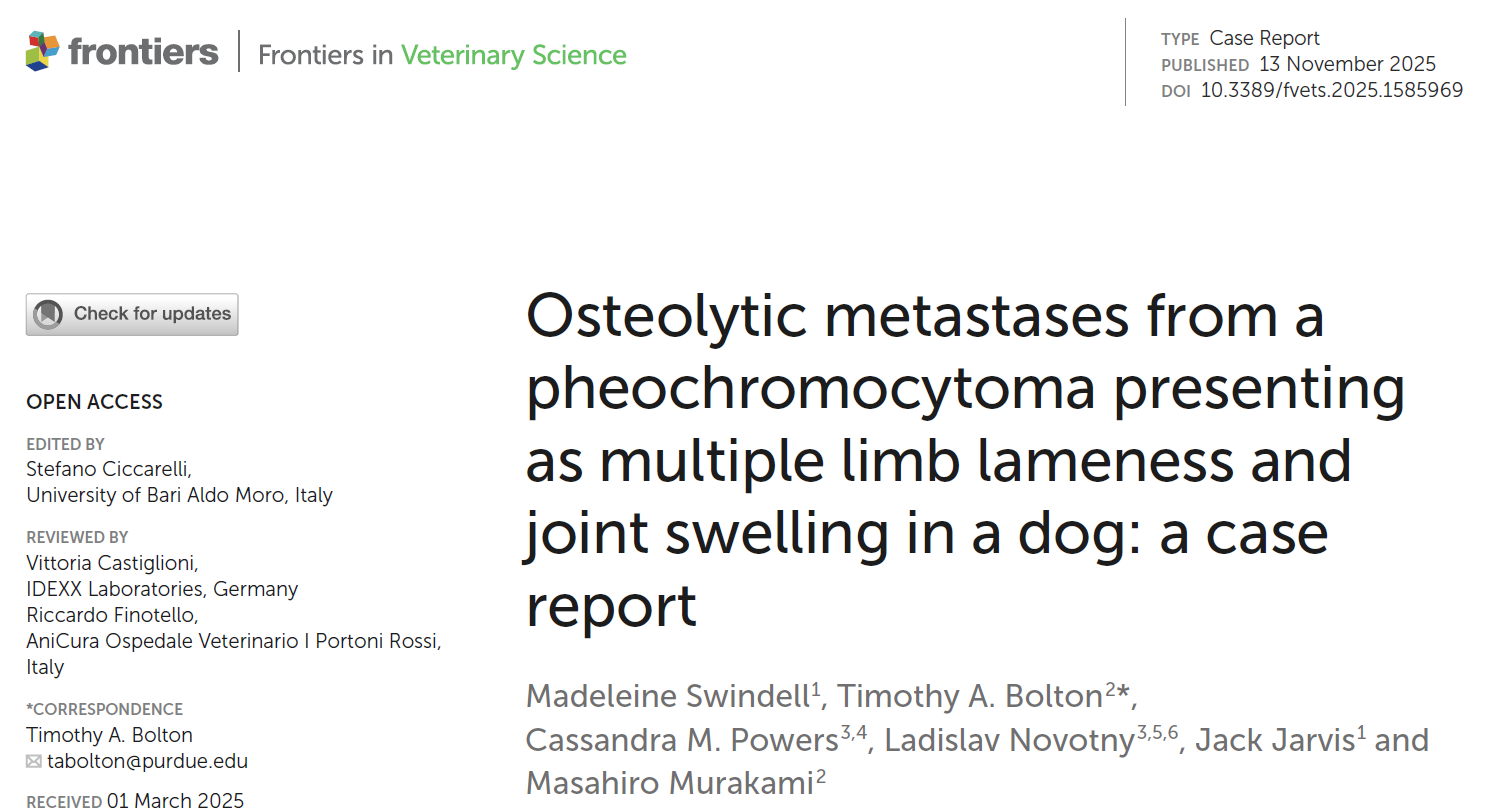Select author Madeleine Swindell

tap(667, 695)
